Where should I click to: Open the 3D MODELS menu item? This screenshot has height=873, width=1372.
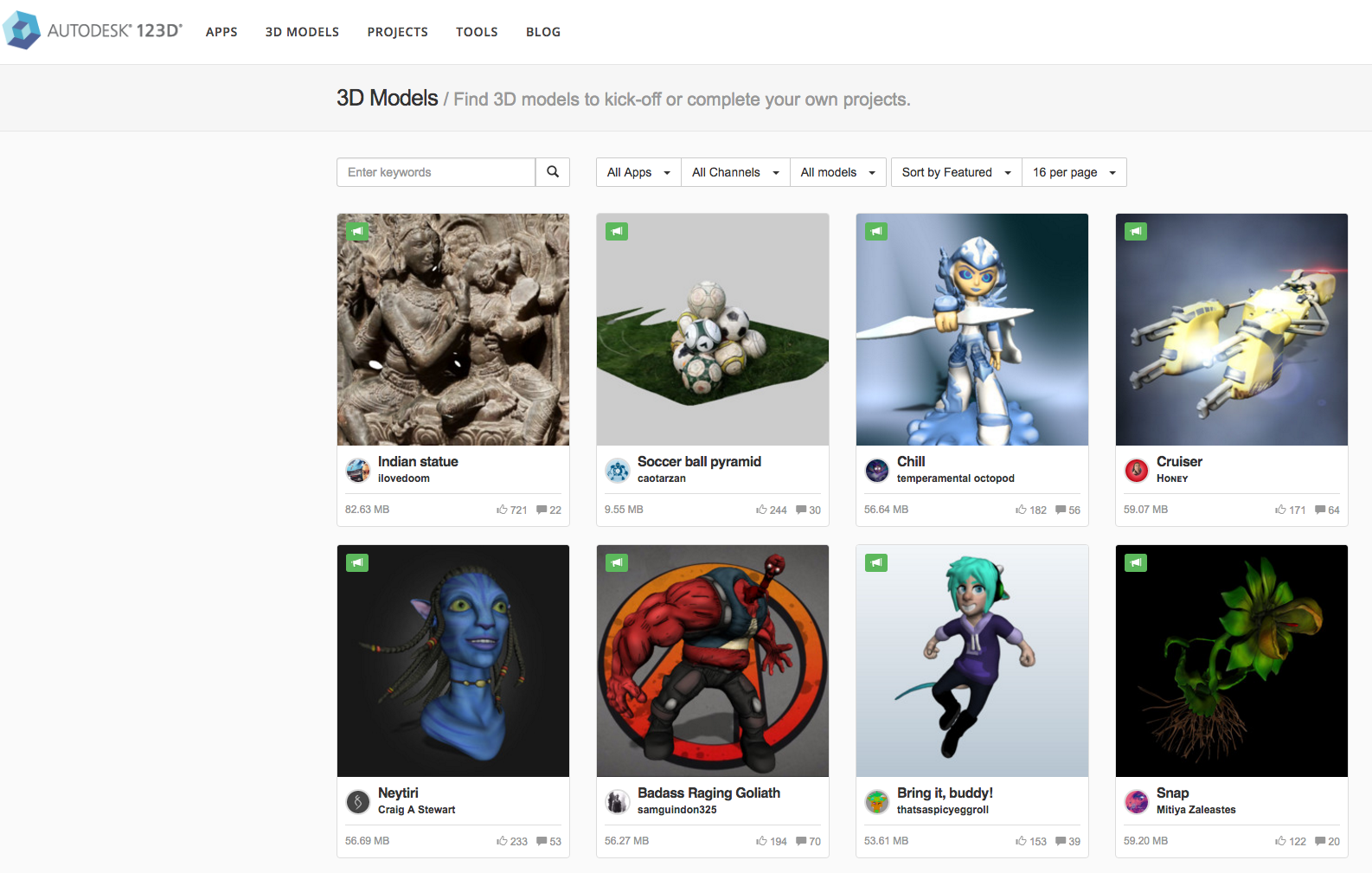(x=302, y=32)
